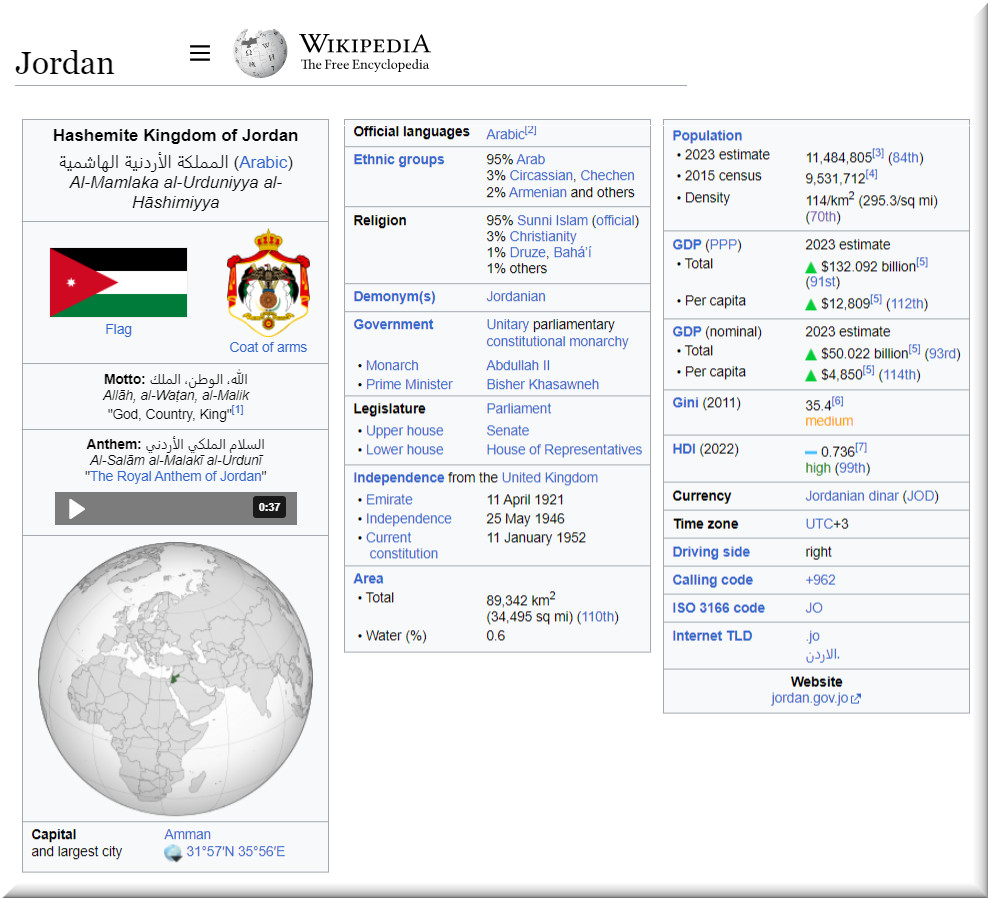Open the Jordanian dinar link

tap(852, 496)
